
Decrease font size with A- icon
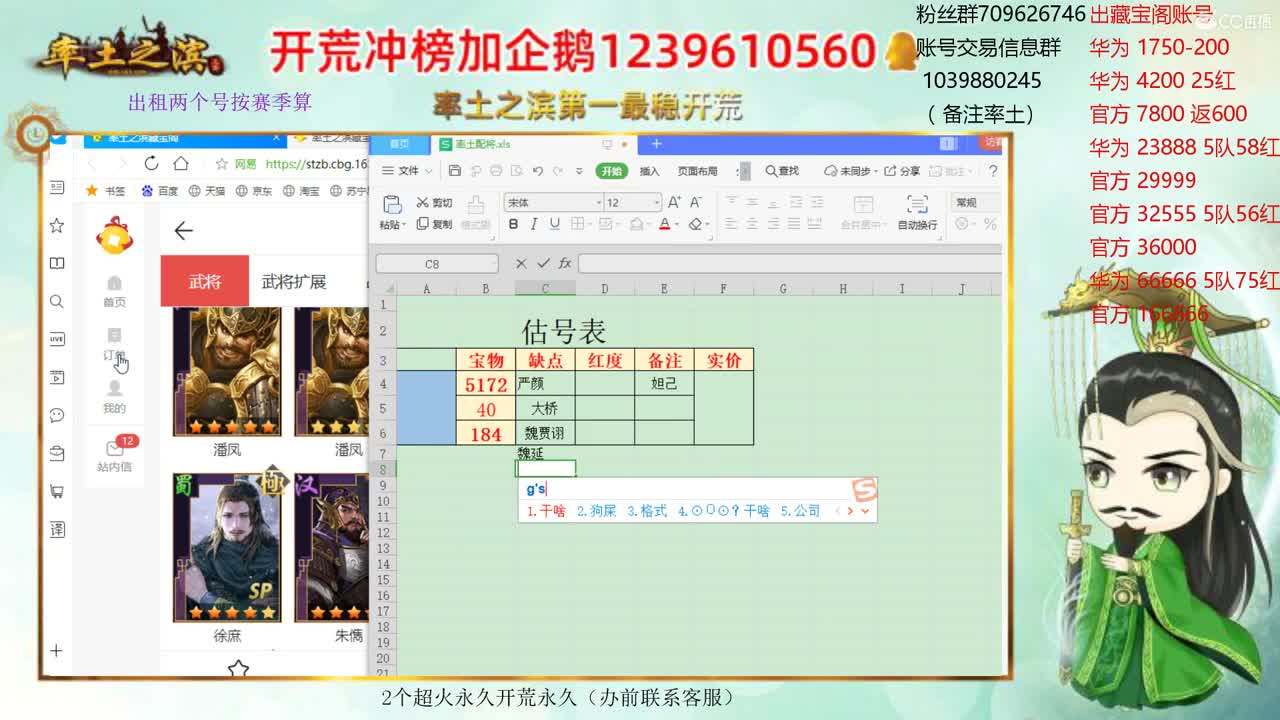[x=696, y=202]
